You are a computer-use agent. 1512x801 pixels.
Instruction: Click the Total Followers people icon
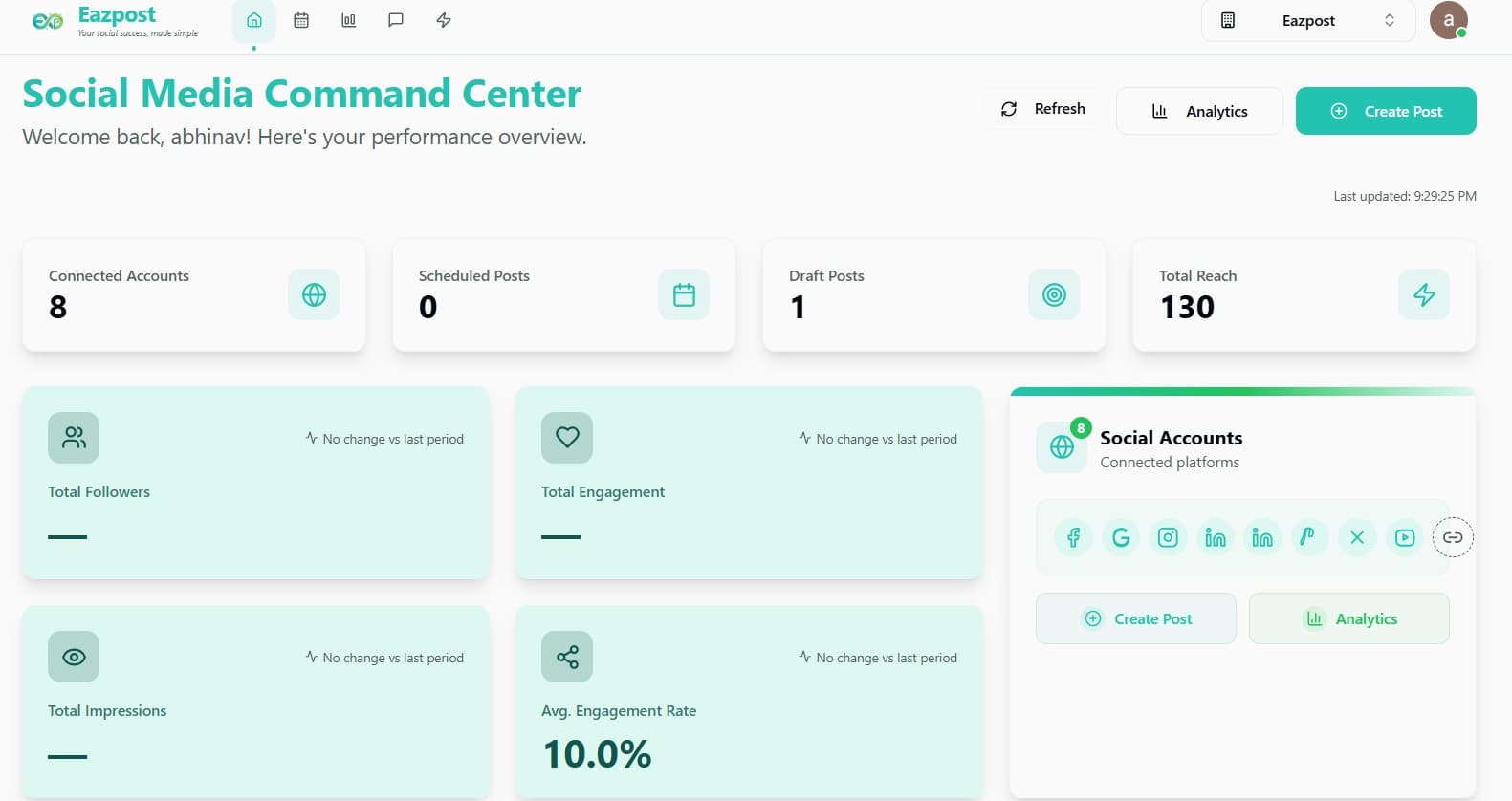coord(74,438)
